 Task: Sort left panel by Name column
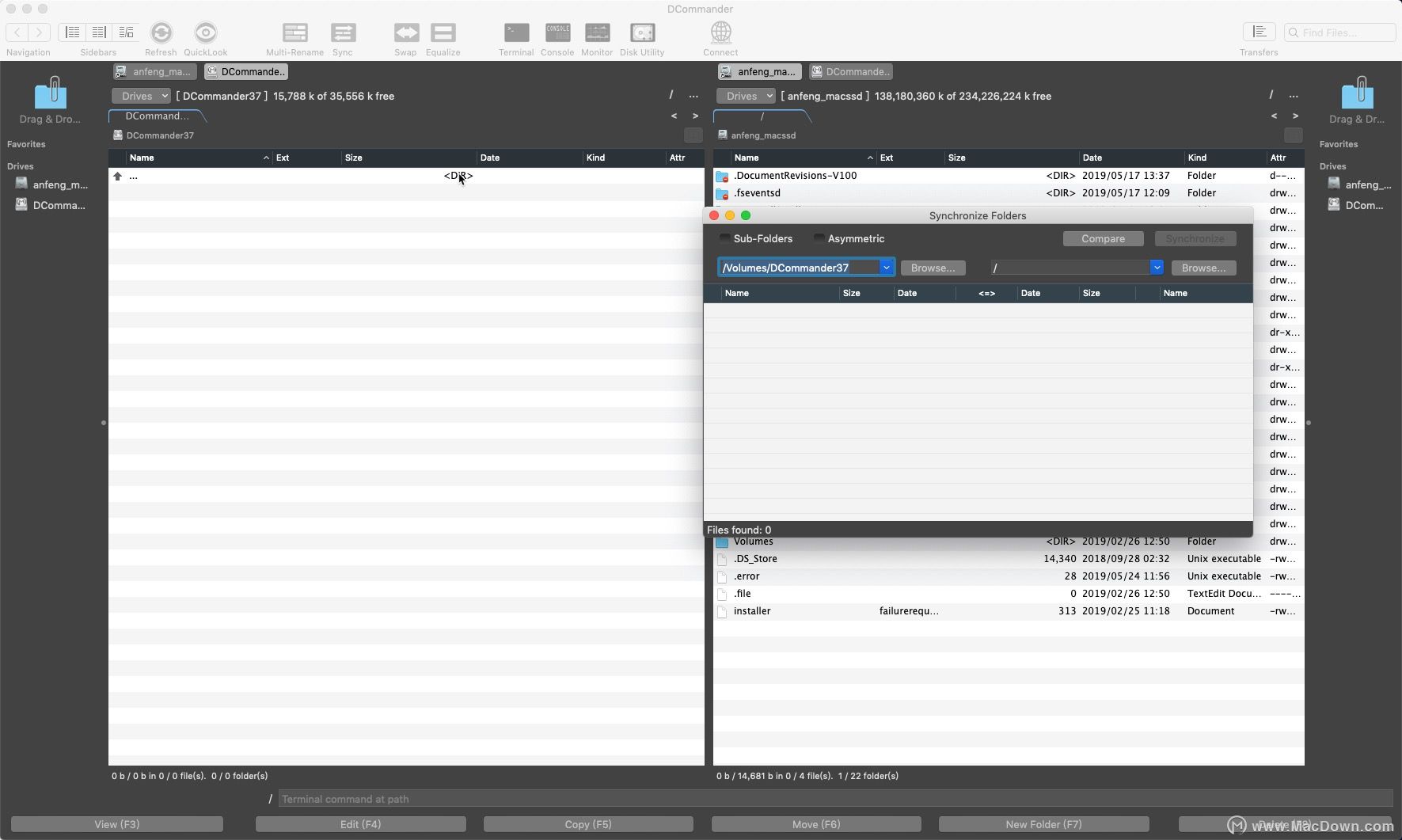click(199, 158)
